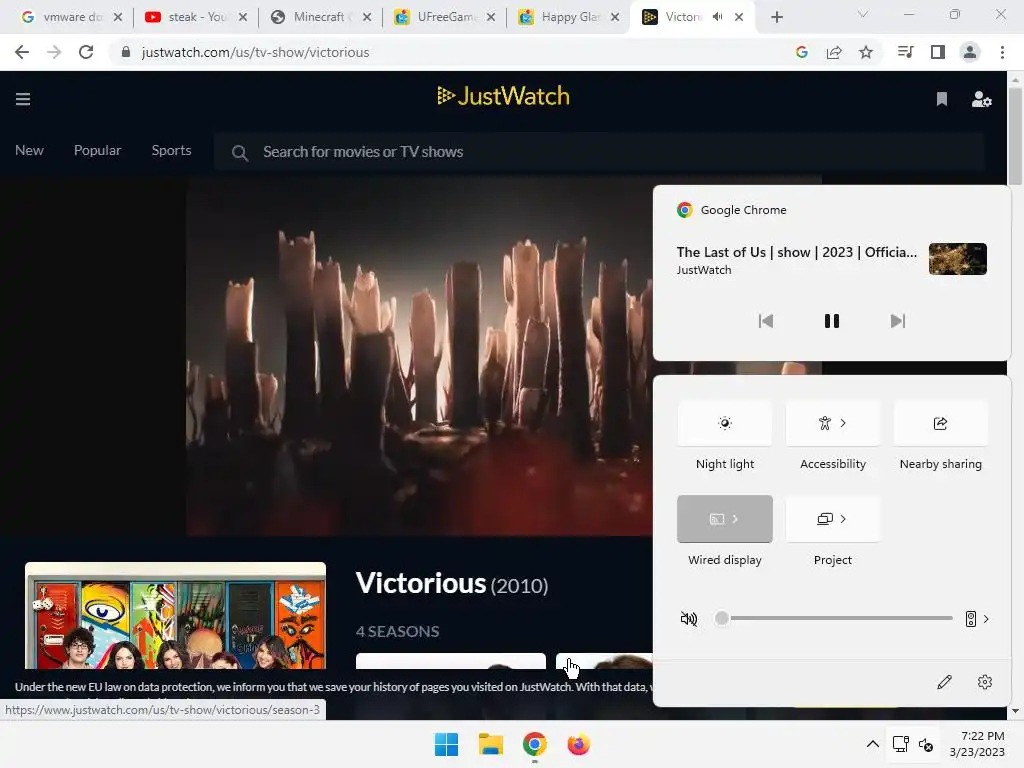Click the Google icon in address bar
1024x768 pixels.
[802, 52]
